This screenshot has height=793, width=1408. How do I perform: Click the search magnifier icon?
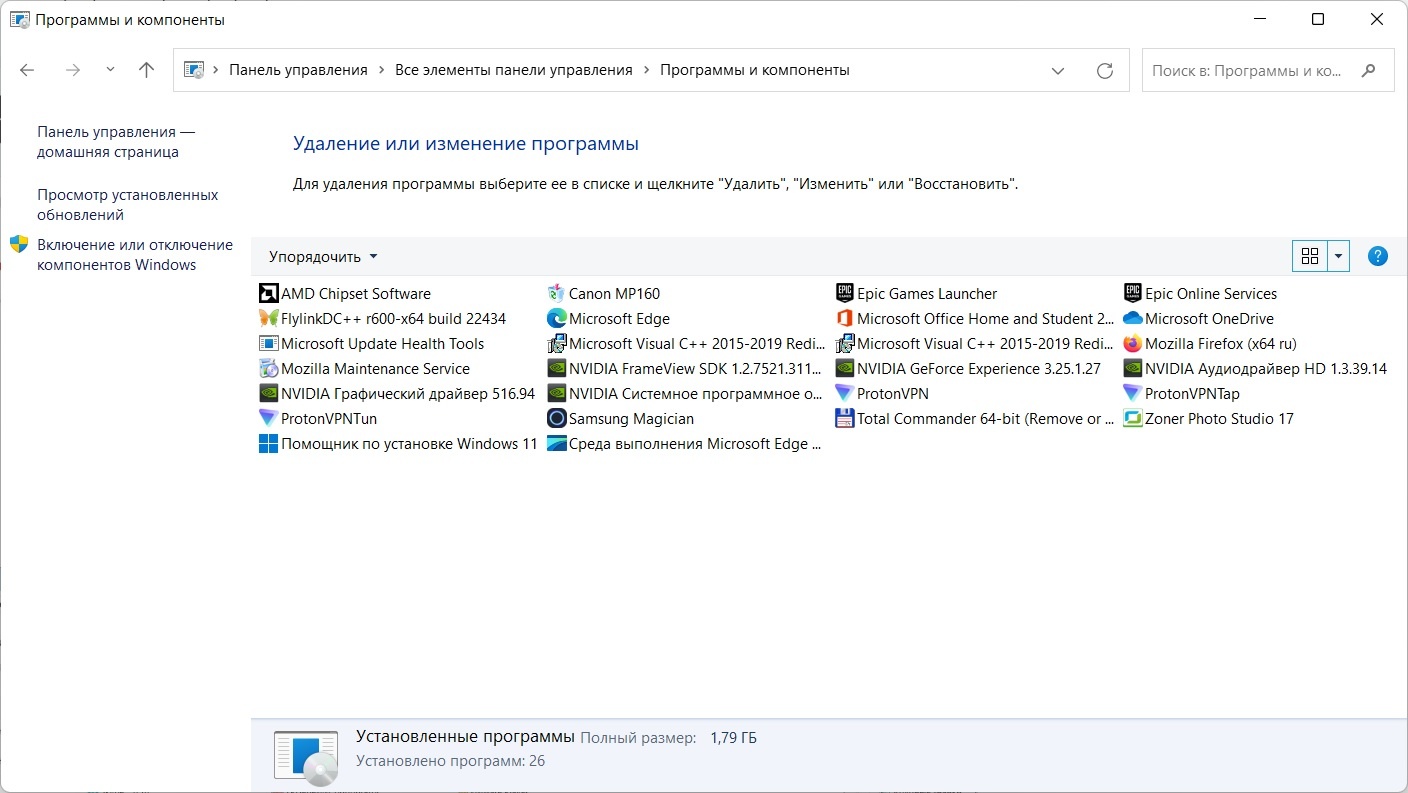(x=1369, y=70)
